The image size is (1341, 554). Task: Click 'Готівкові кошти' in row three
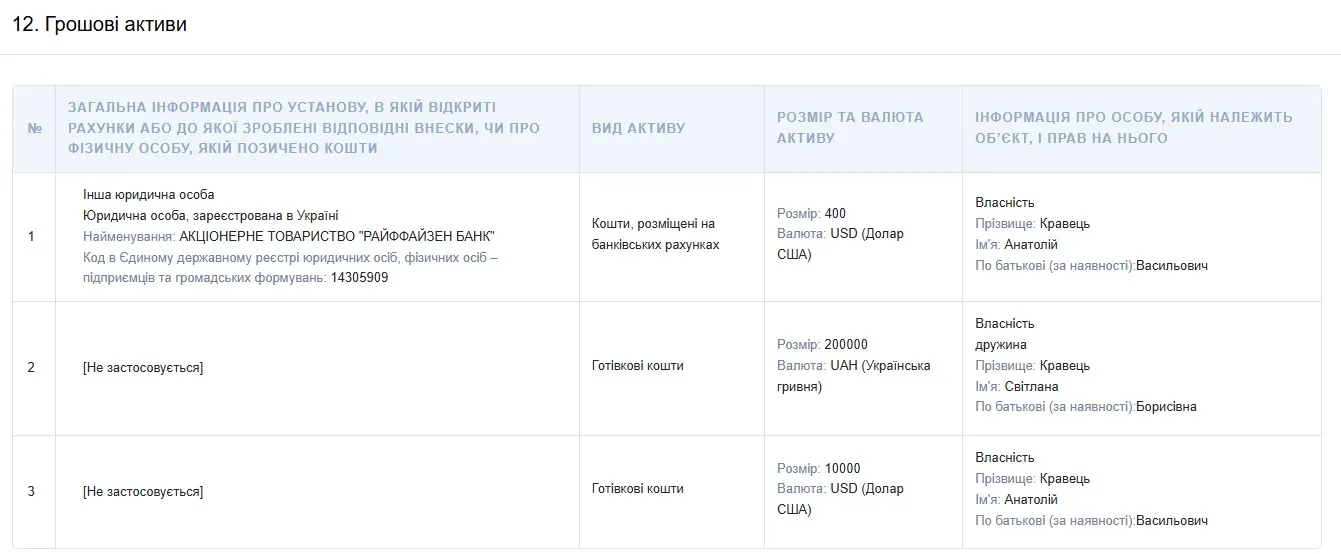point(638,489)
